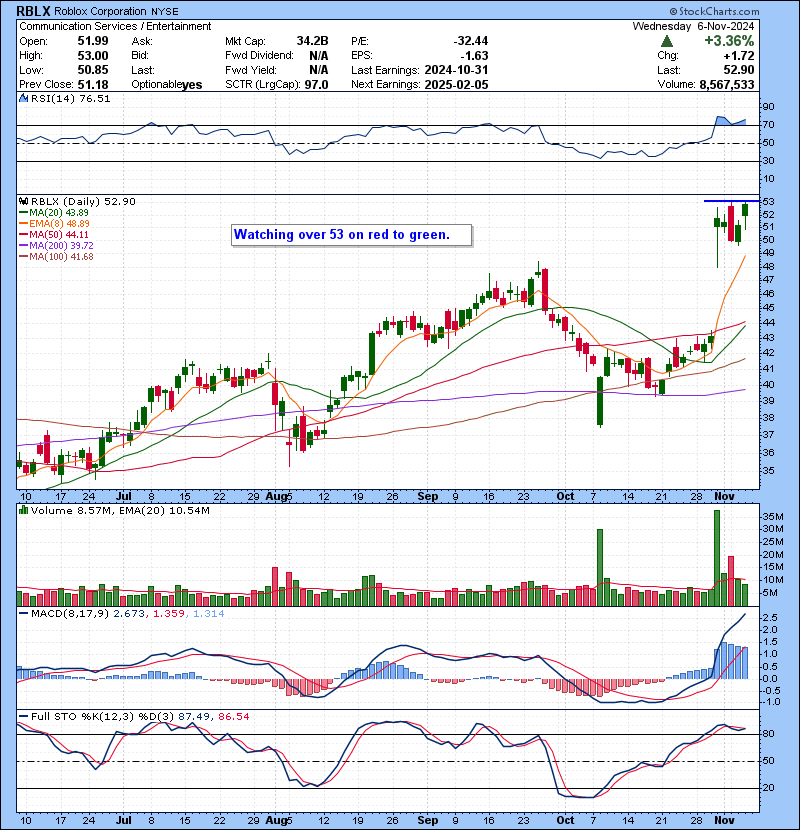Image resolution: width=800 pixels, height=830 pixels.
Task: Click the RBLX (Daily) 52.90 label
Action: 83,202
